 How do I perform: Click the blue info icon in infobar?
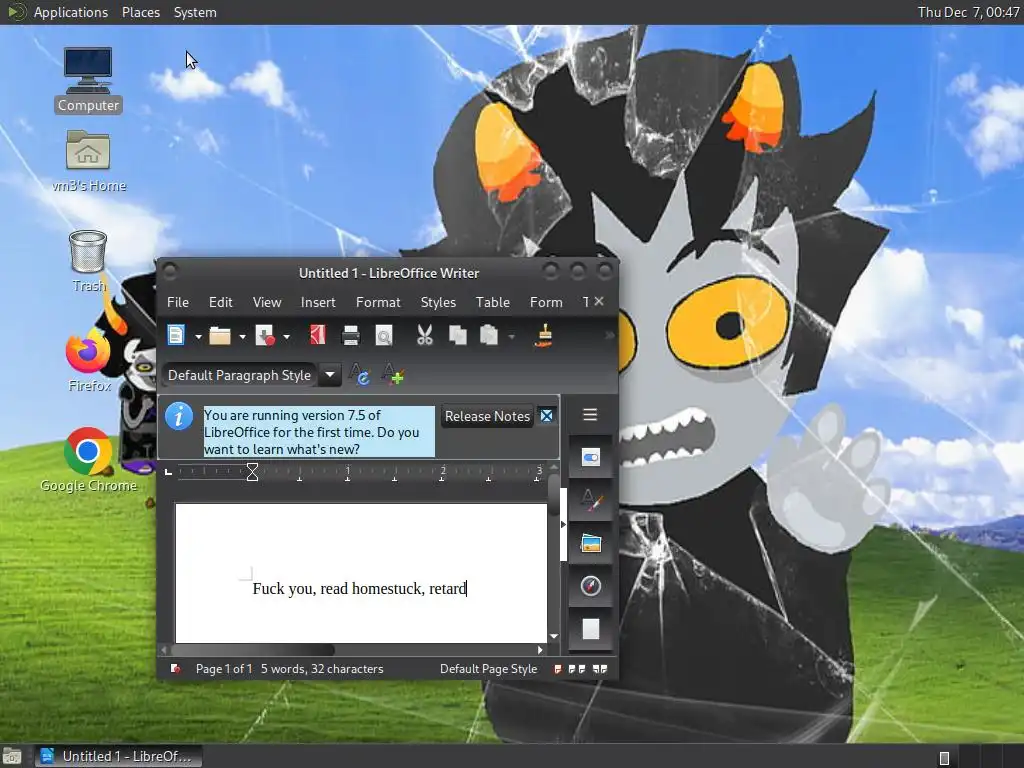[x=179, y=416]
